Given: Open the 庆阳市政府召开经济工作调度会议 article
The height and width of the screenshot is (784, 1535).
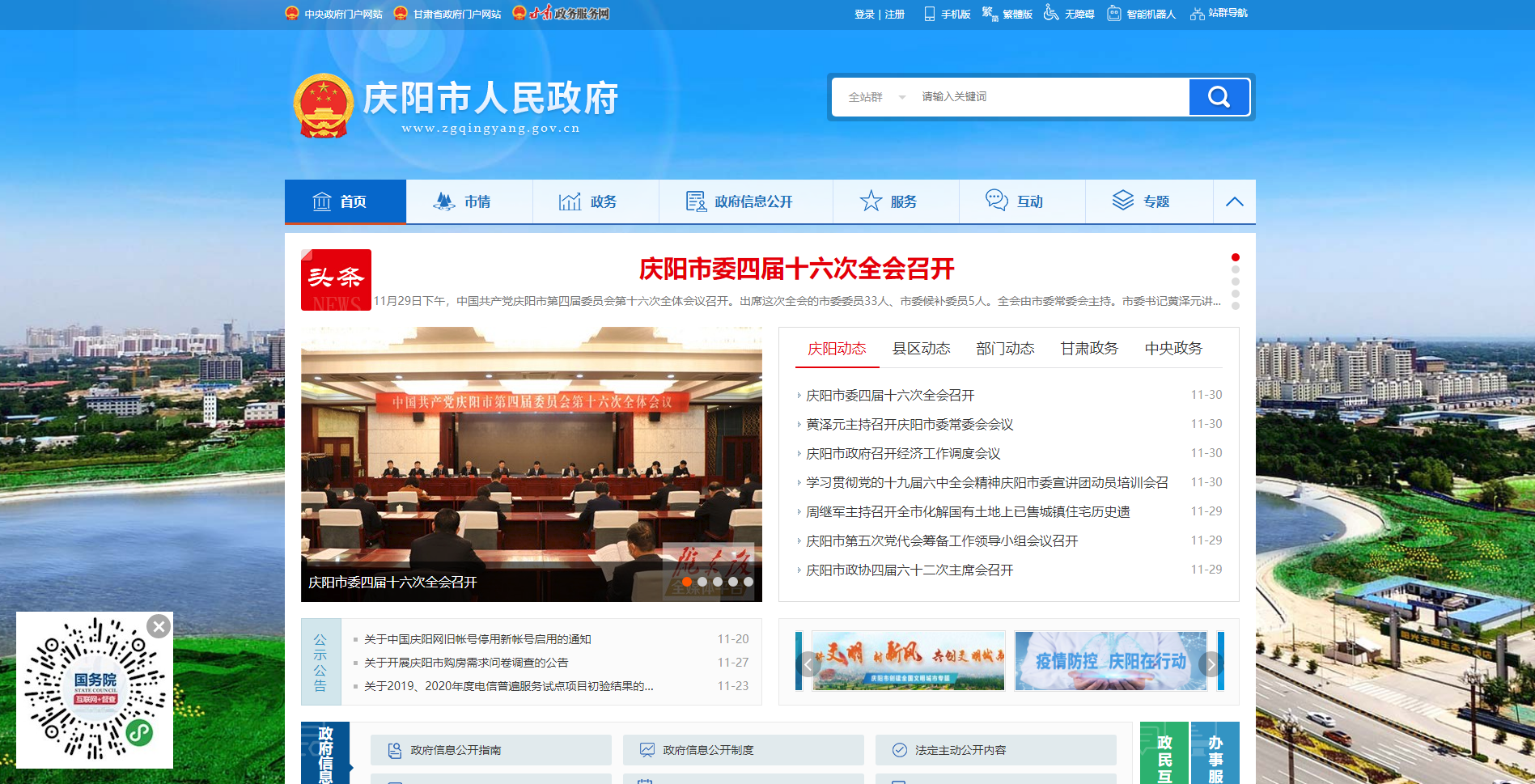Looking at the screenshot, I should pos(903,454).
